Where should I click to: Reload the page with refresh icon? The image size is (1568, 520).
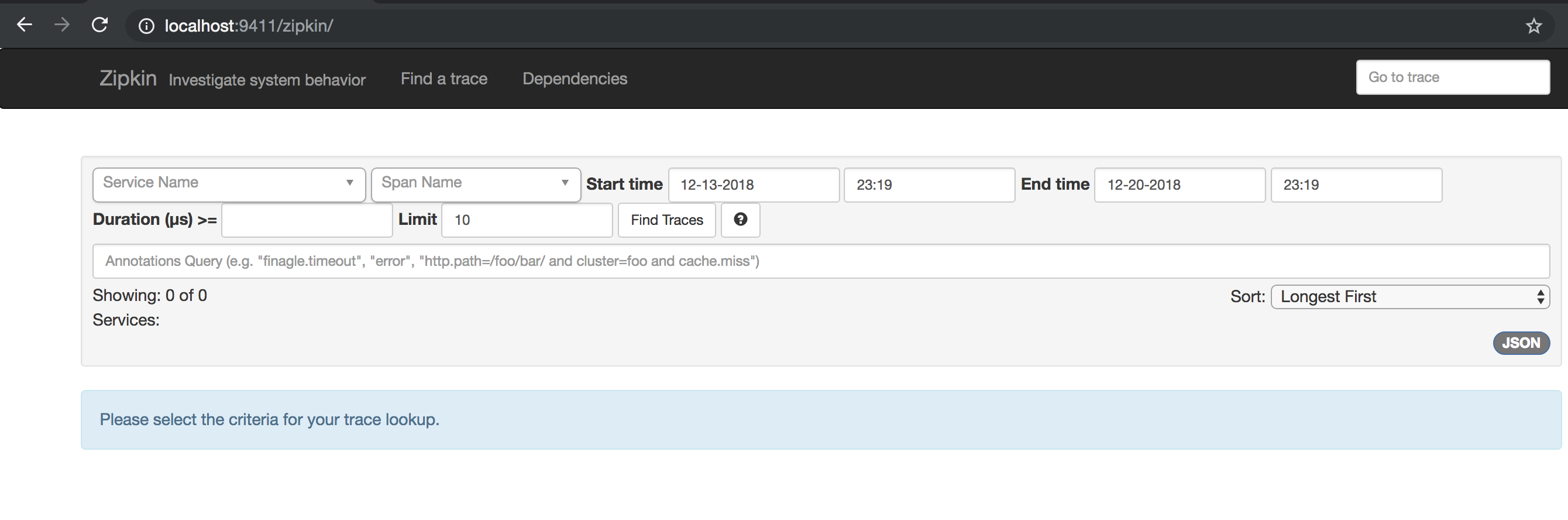[100, 25]
